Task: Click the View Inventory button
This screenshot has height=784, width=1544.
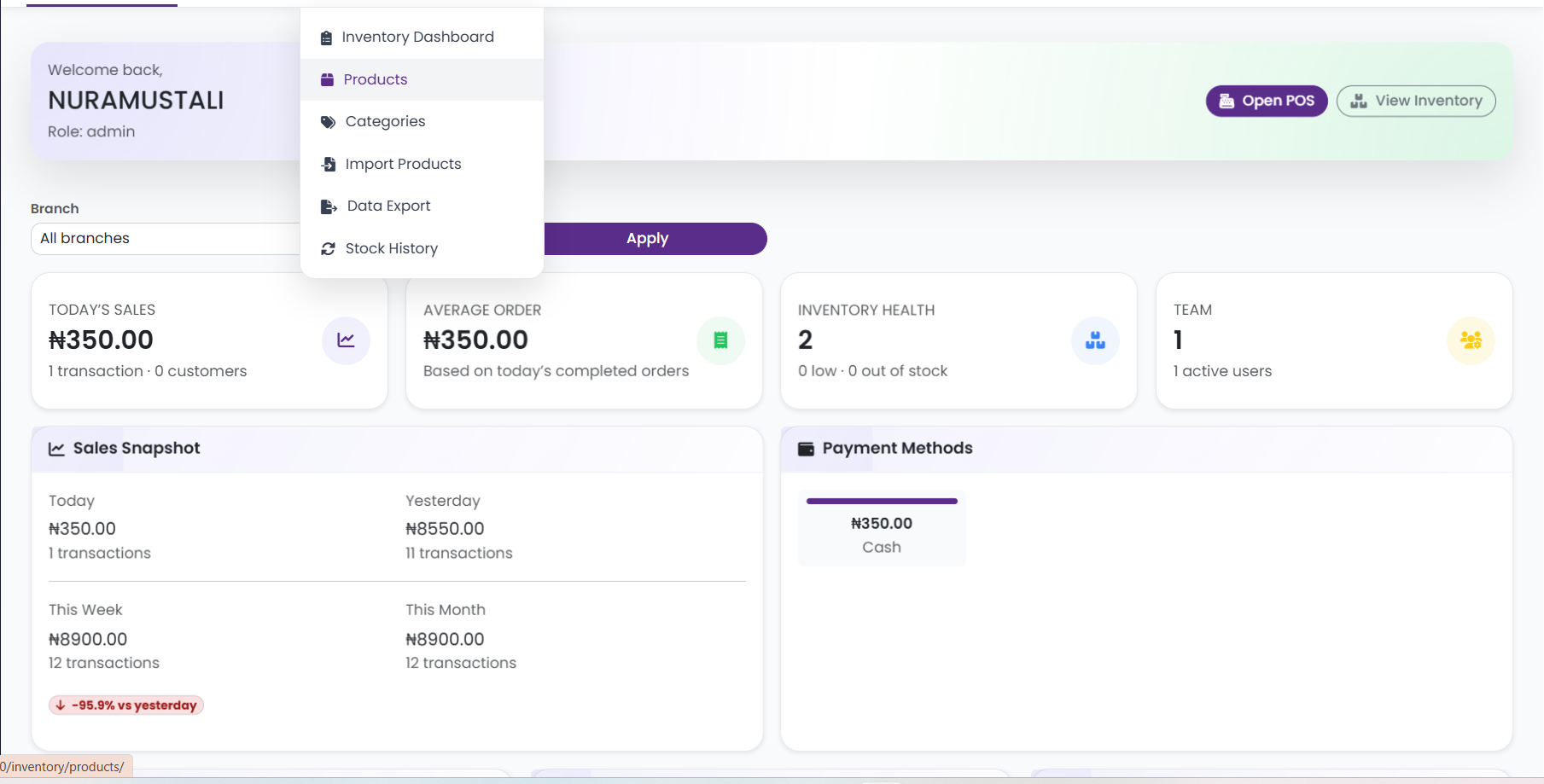Action: tap(1415, 101)
